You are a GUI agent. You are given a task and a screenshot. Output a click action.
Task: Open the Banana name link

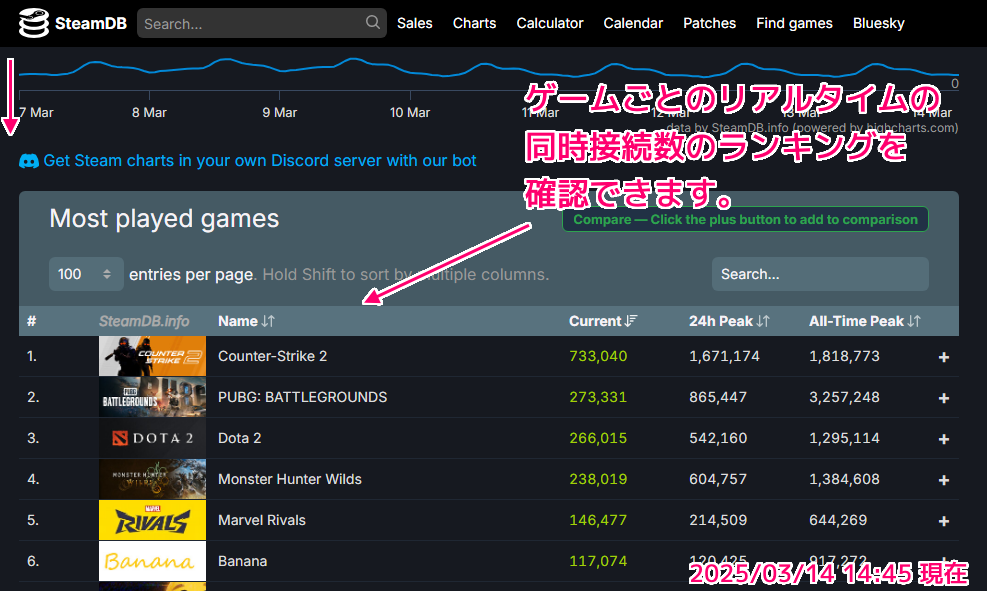pos(242,561)
